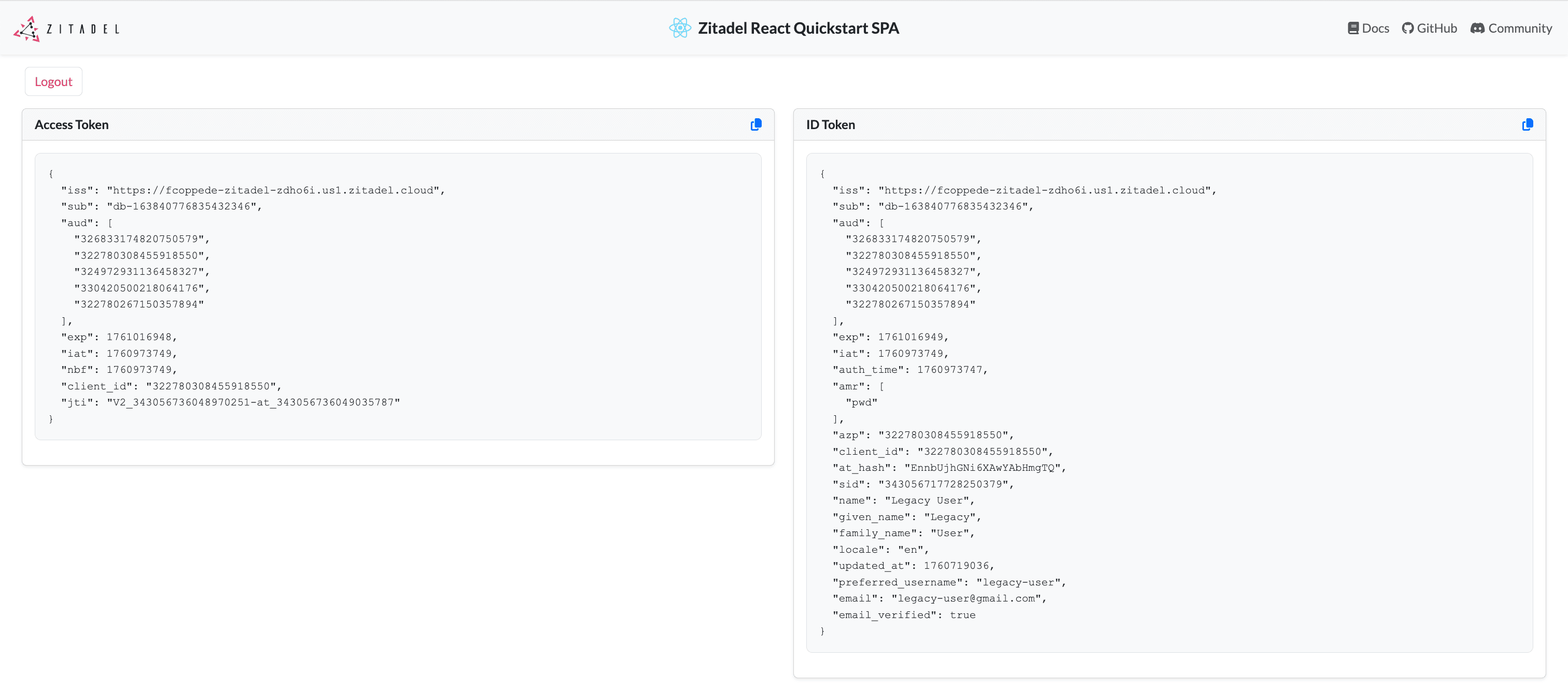Select the Access Token JSON text area
The image size is (1568, 700).
(399, 297)
